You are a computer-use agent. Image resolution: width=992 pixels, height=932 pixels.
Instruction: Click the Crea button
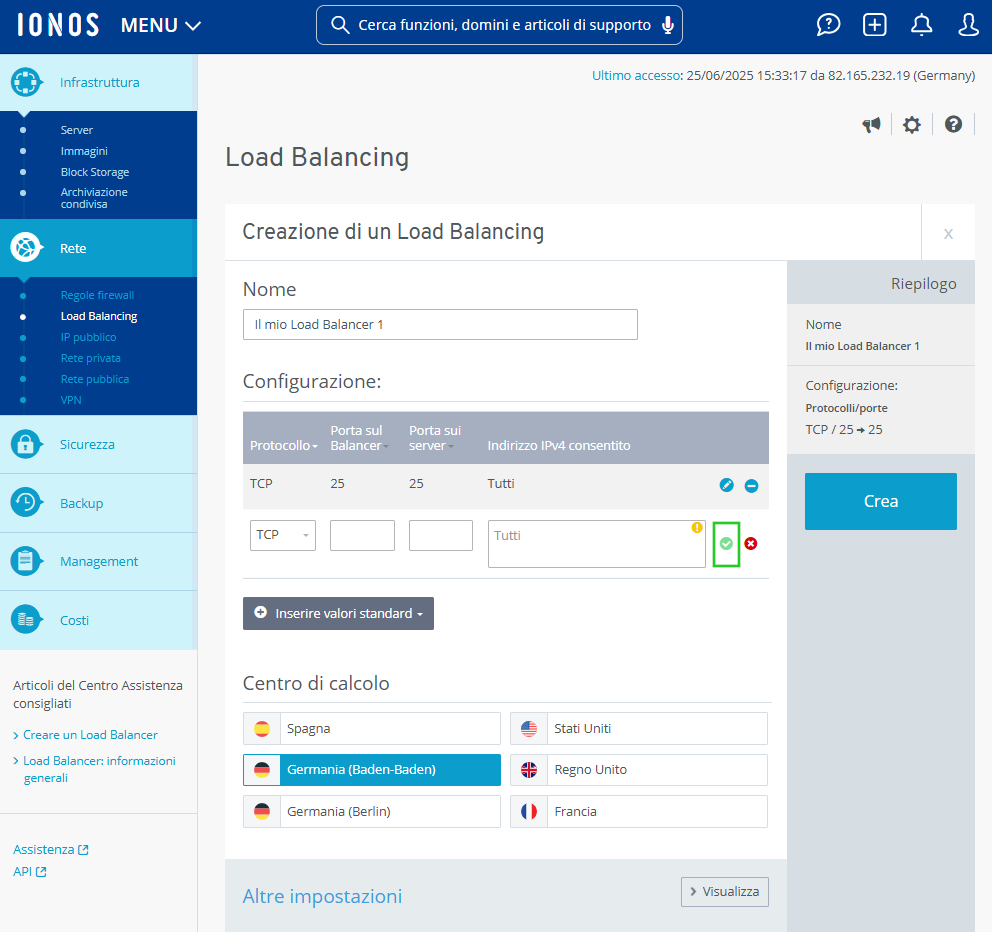coord(881,501)
